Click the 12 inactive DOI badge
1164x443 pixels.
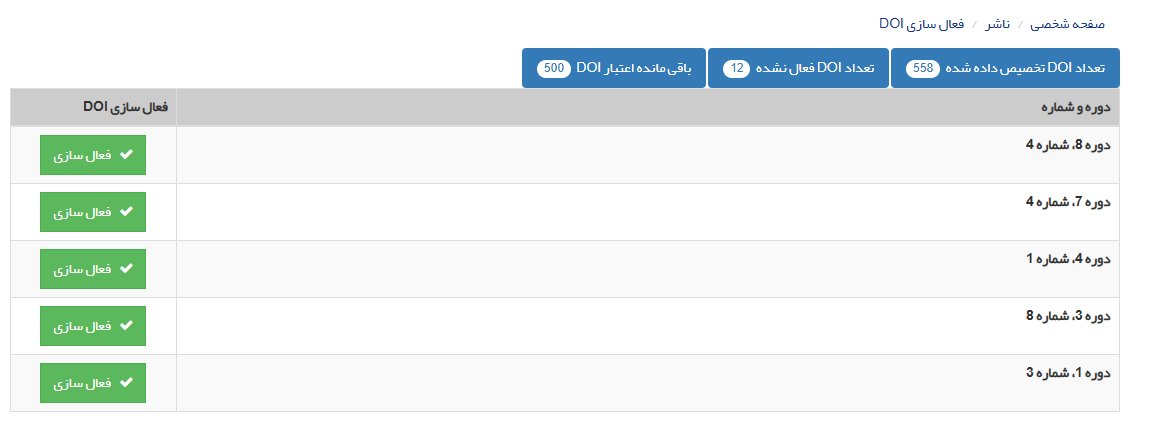click(x=736, y=69)
